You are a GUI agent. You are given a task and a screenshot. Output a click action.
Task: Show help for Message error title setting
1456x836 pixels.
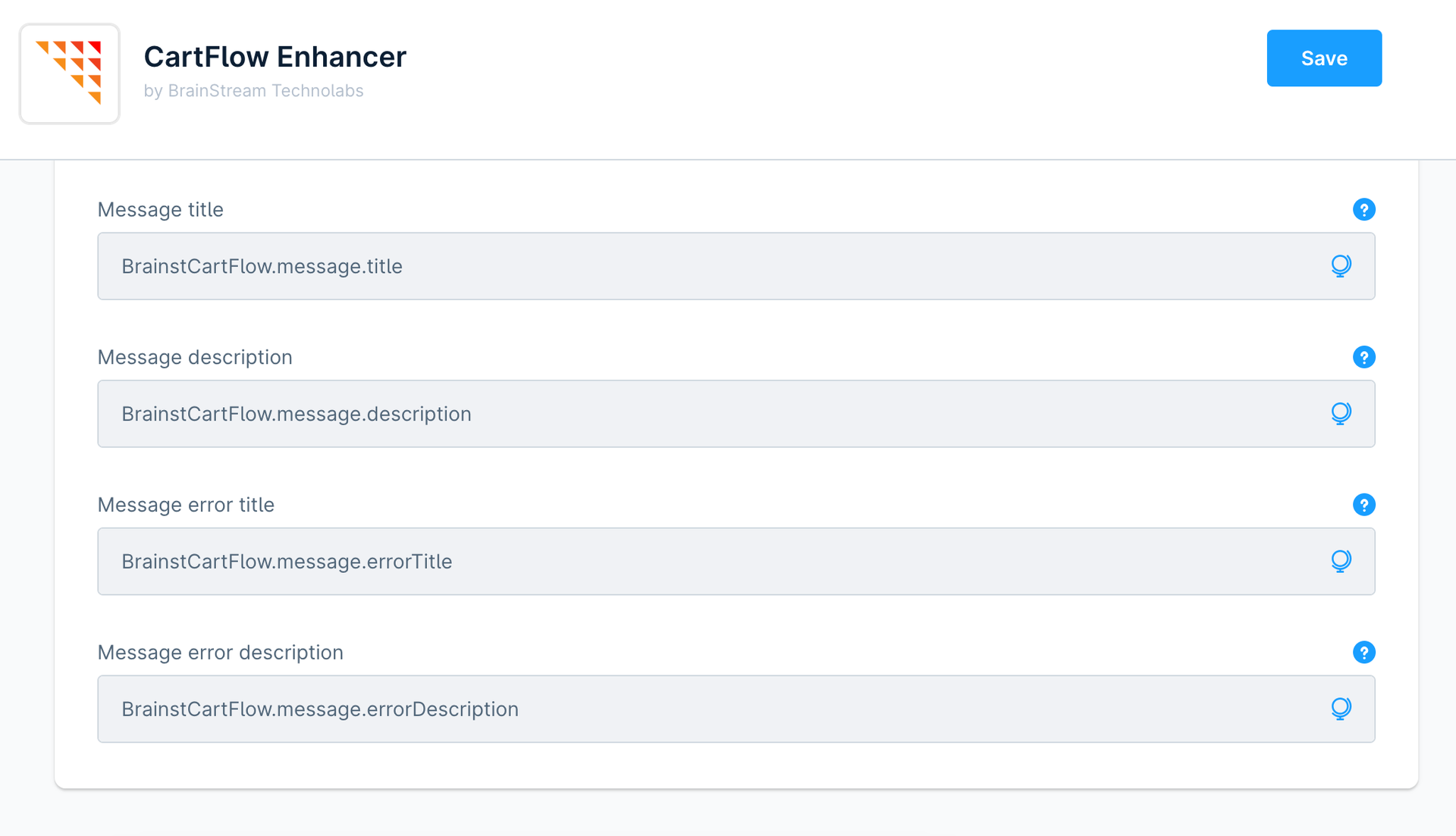pos(1364,504)
